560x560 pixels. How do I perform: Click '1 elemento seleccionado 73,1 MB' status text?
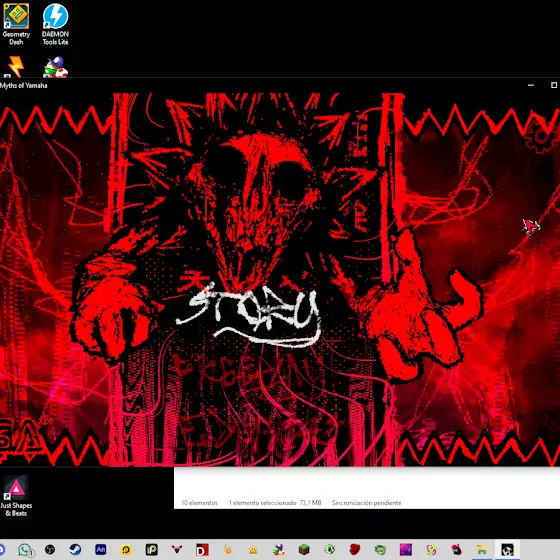tap(275, 502)
